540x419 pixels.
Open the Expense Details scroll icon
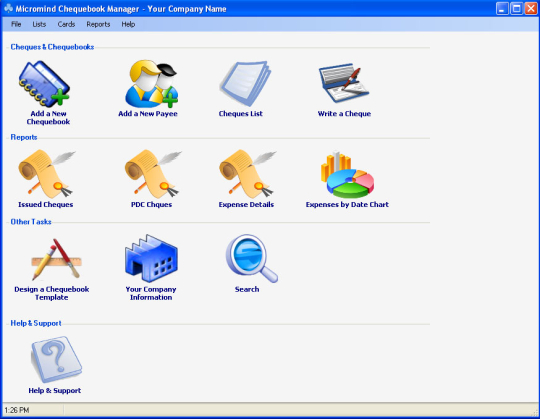pos(247,174)
